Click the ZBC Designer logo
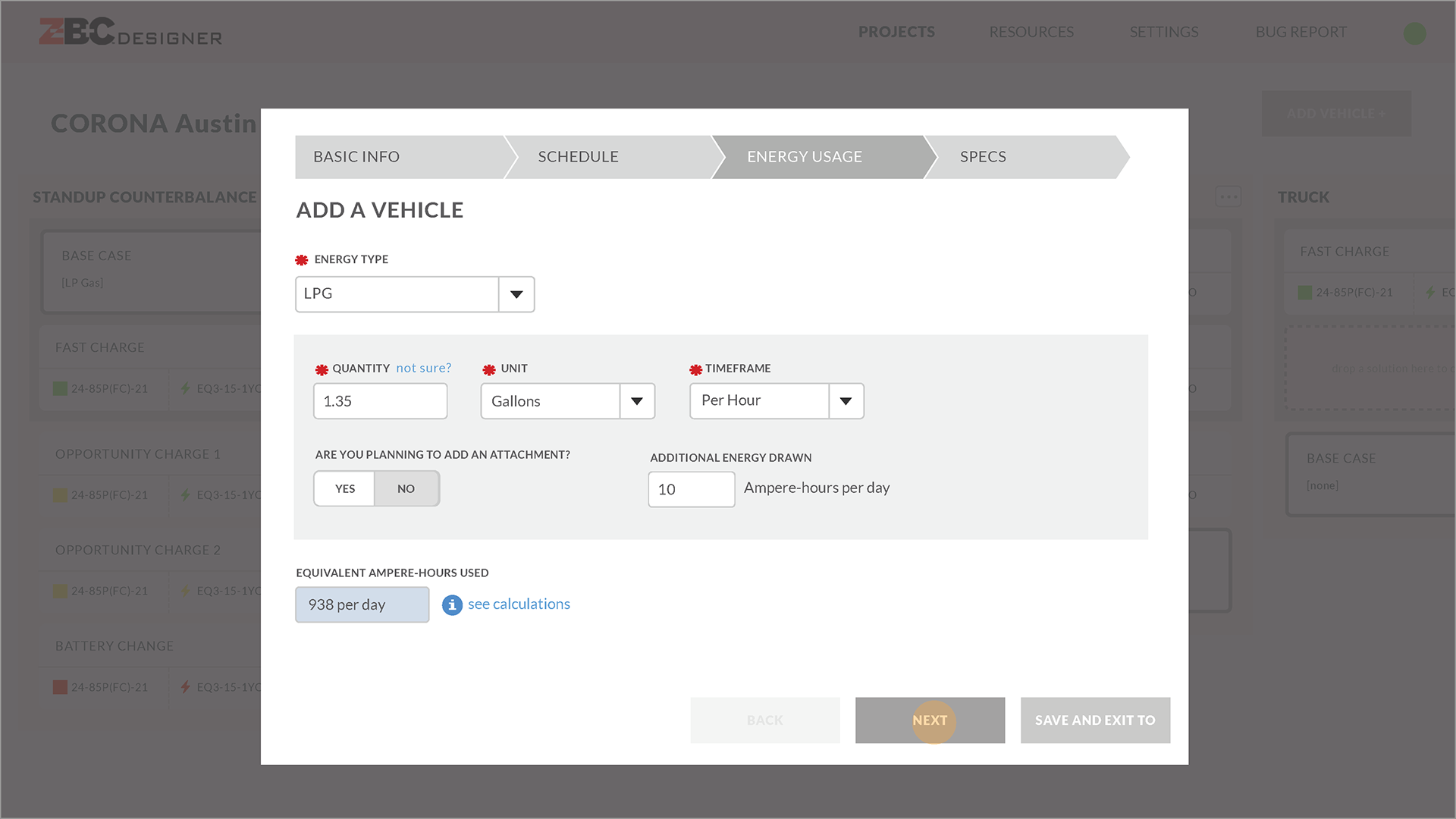The image size is (1456, 819). click(130, 32)
